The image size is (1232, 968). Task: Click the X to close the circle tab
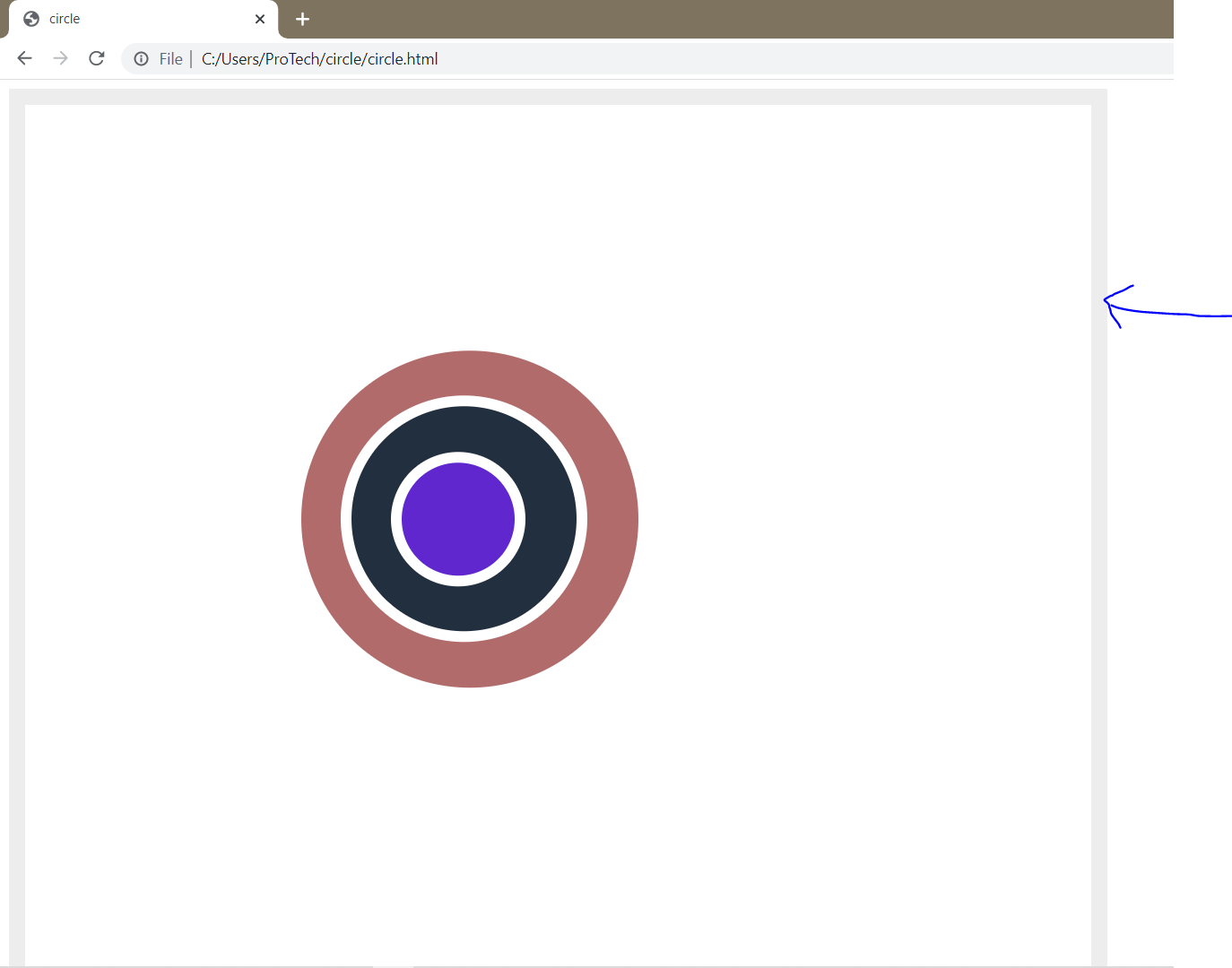(x=260, y=18)
